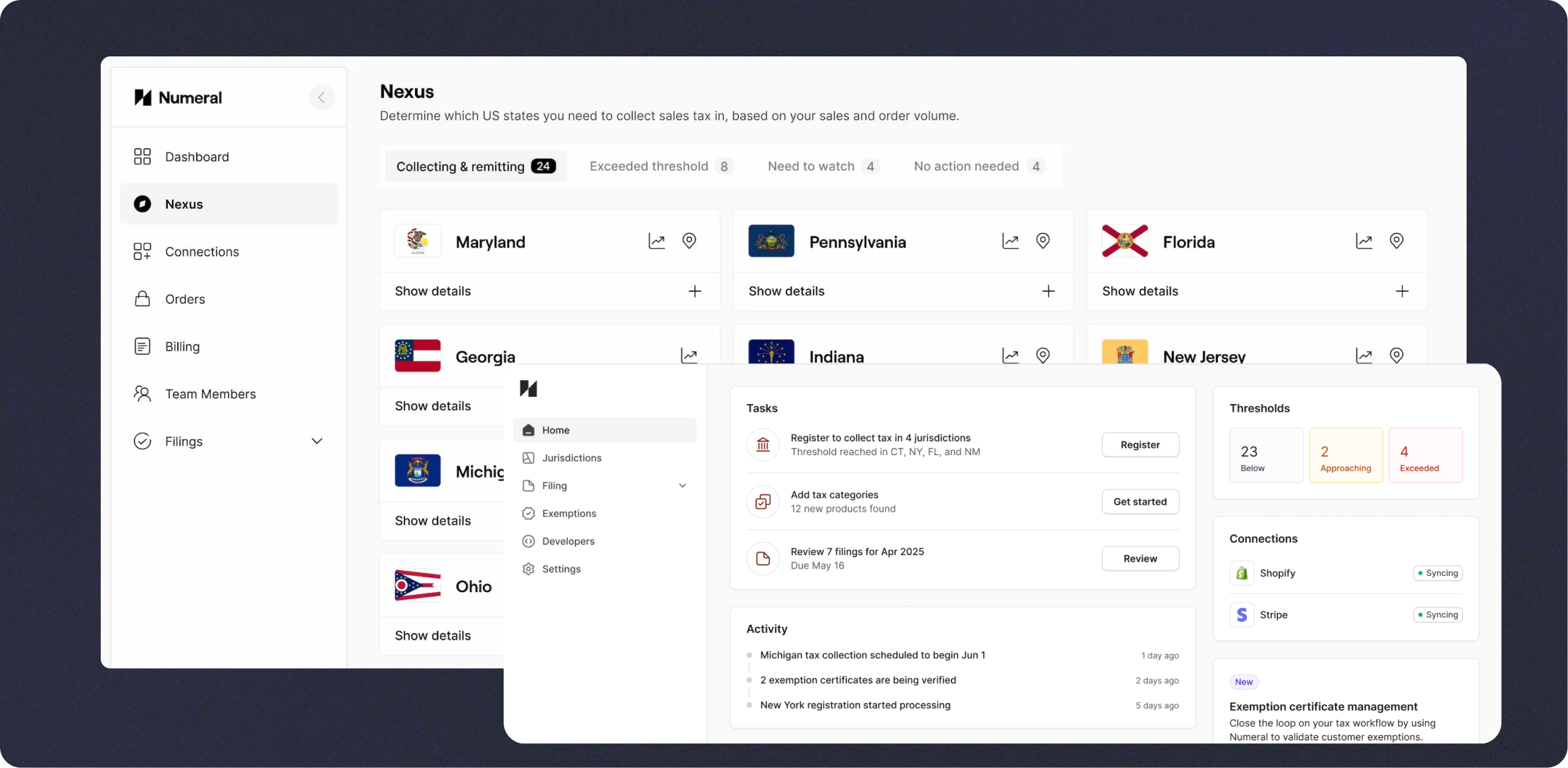Open Connections in the left sidebar

click(x=201, y=252)
